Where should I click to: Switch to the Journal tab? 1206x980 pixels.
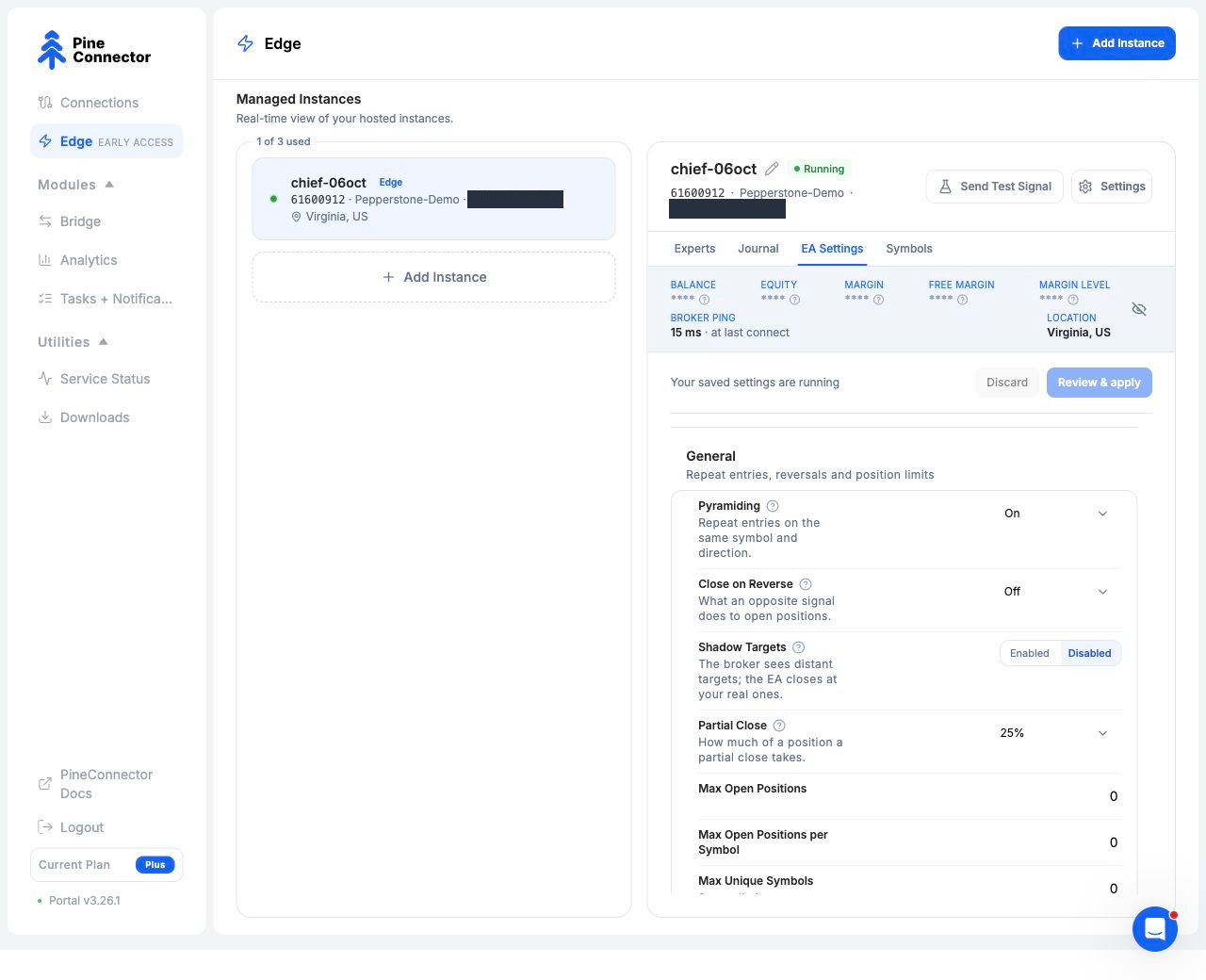(x=758, y=249)
